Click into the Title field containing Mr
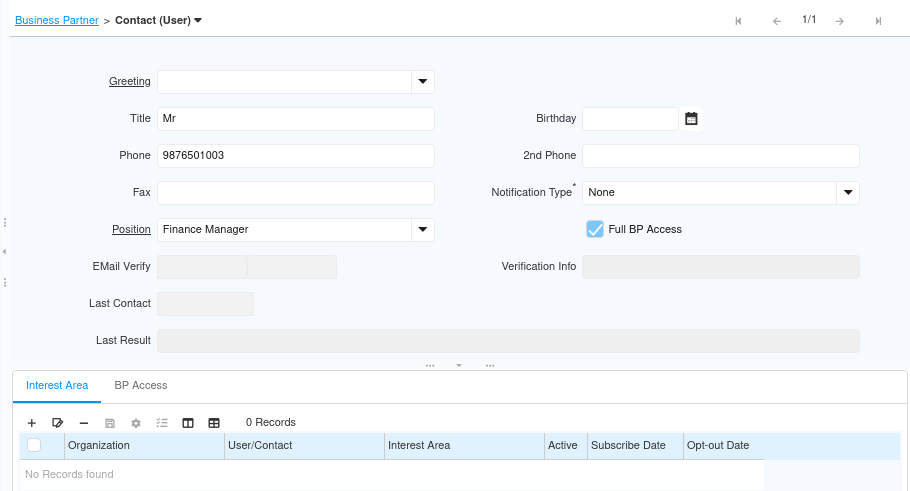This screenshot has height=491, width=910. tap(295, 118)
